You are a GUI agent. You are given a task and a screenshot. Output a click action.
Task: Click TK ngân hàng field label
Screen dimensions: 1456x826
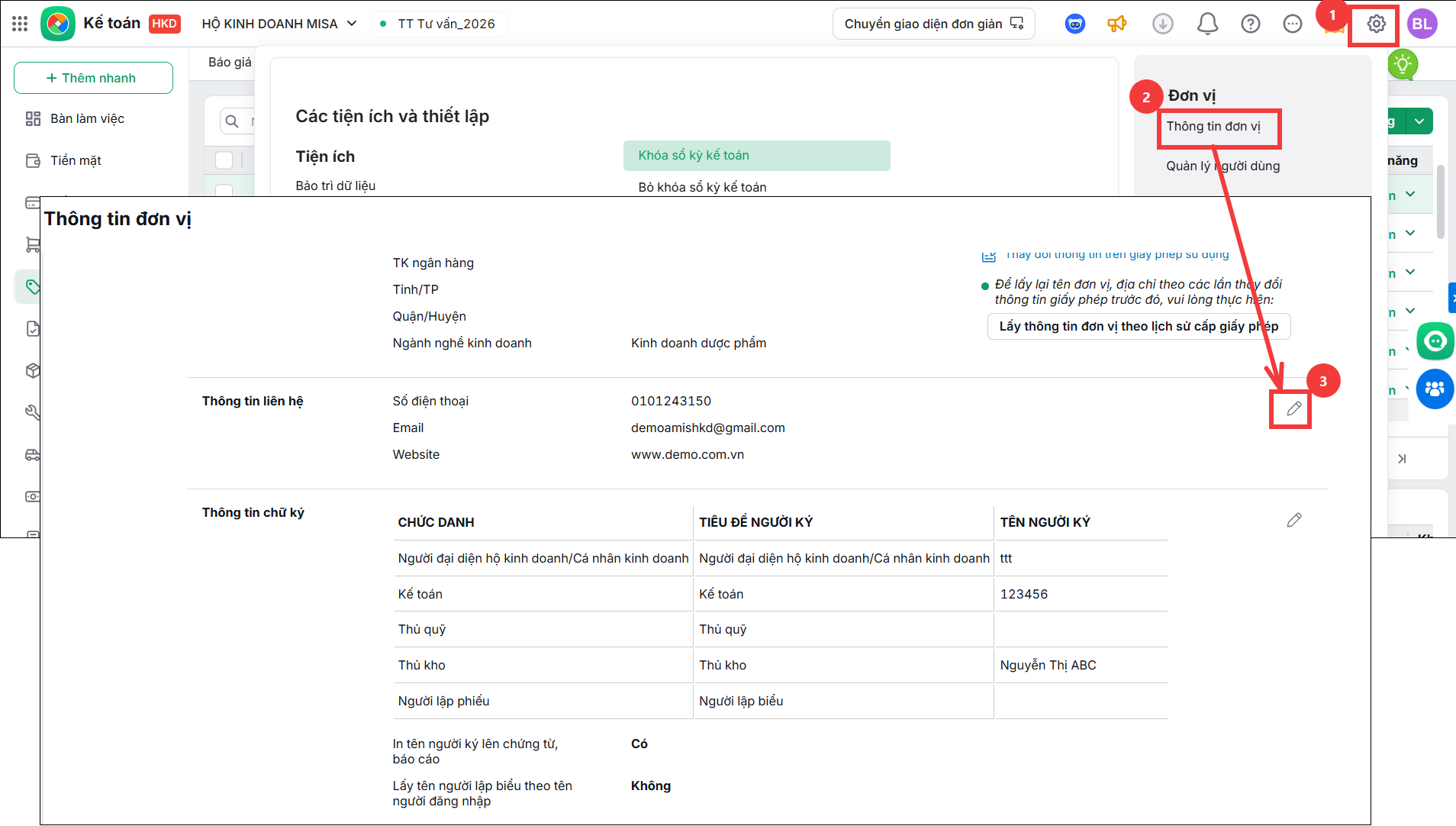point(433,263)
